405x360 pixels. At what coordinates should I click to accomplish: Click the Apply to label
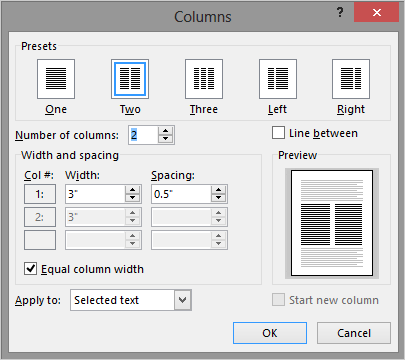[x=38, y=300]
